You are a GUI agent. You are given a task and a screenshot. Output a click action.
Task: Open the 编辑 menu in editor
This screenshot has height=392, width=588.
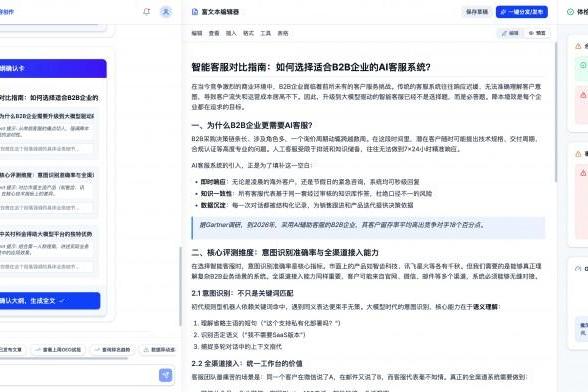(x=197, y=33)
